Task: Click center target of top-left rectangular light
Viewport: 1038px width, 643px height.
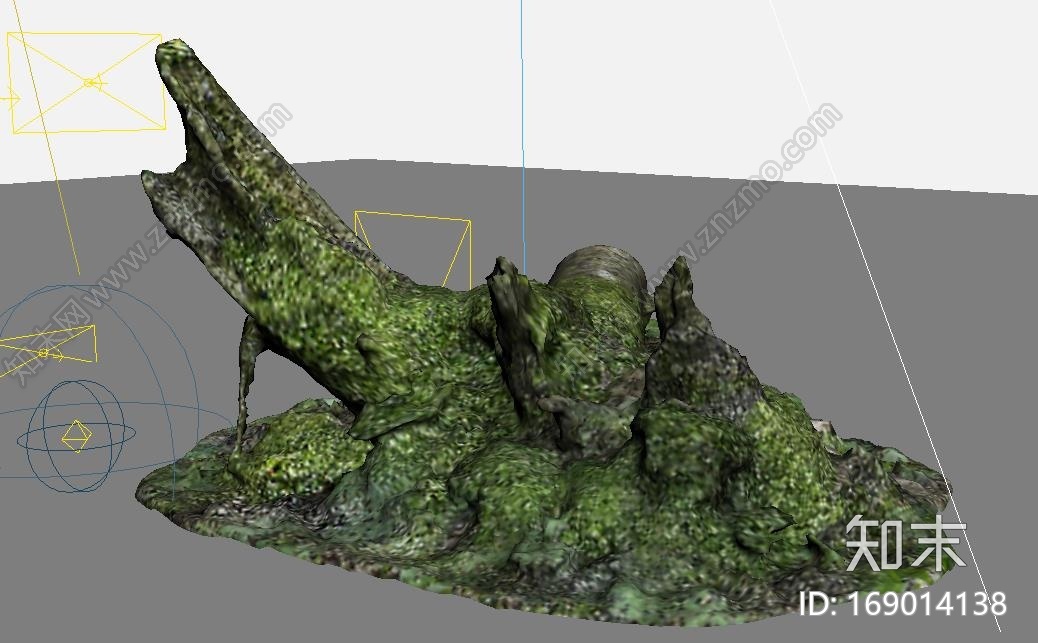Action: tap(90, 83)
